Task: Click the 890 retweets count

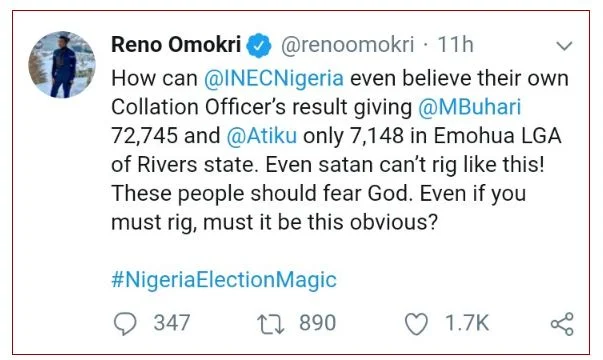Action: 318,323
